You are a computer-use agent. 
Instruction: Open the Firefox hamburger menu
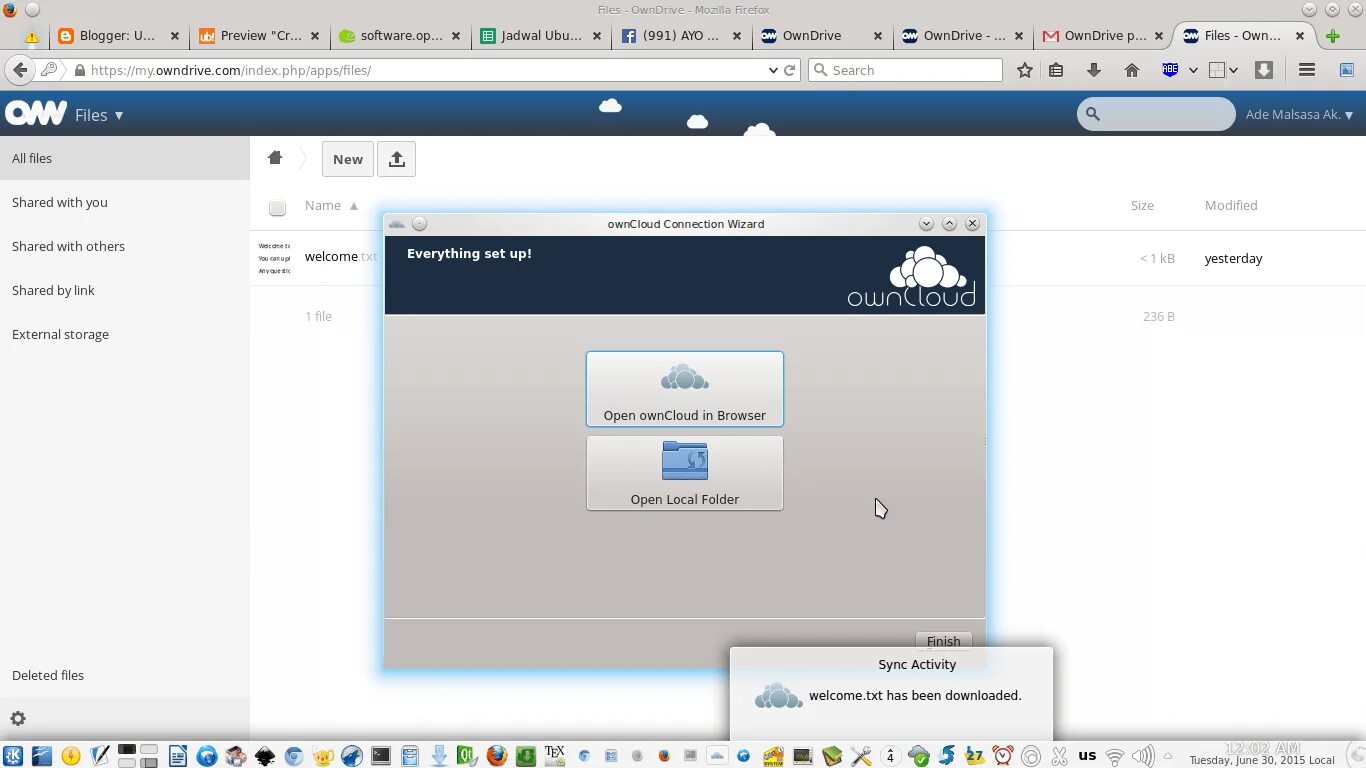(x=1307, y=70)
